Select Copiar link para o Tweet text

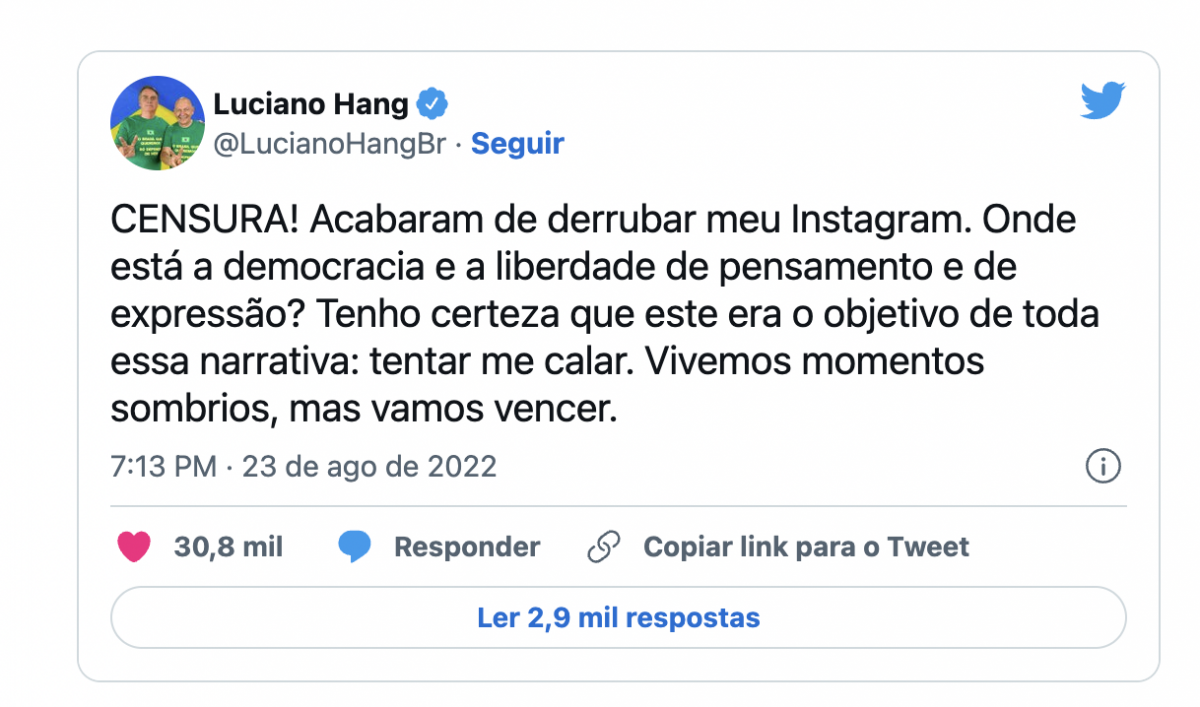[x=806, y=547]
